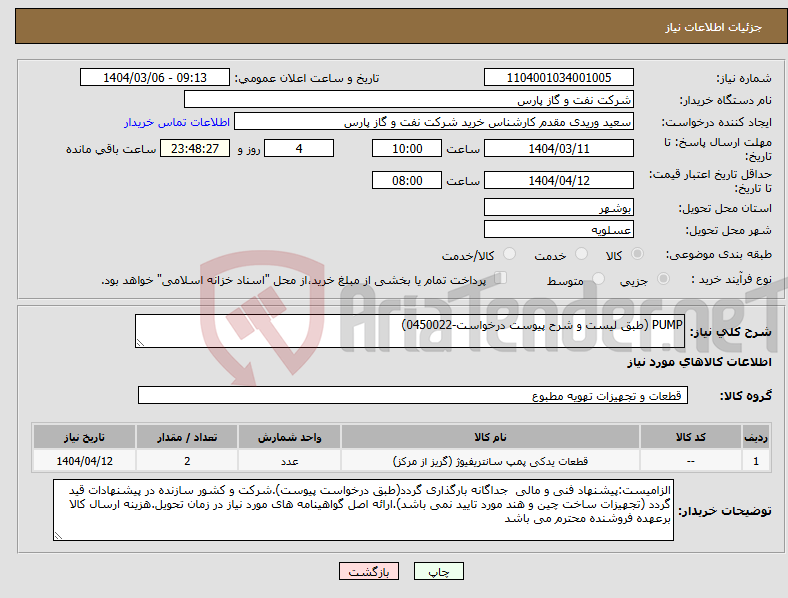The height and width of the screenshot is (598, 788).
Task: Click the تاریخ نیاز column header
Action: (x=84, y=437)
